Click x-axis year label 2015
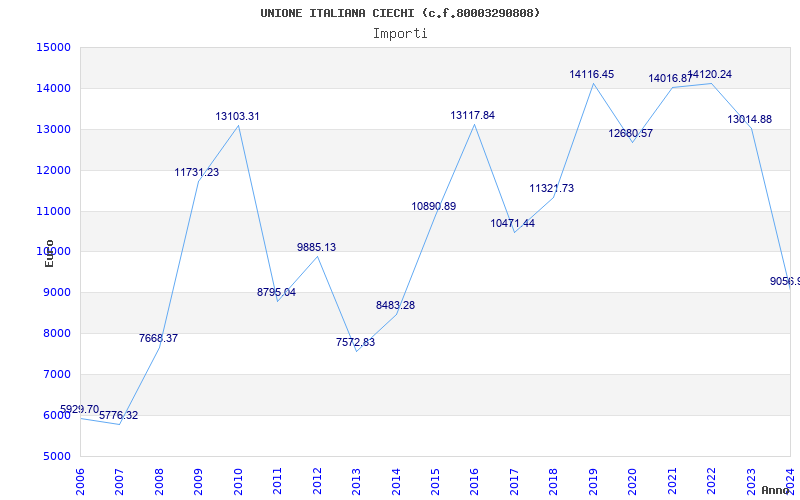Image resolution: width=800 pixels, height=500 pixels. click(x=435, y=481)
